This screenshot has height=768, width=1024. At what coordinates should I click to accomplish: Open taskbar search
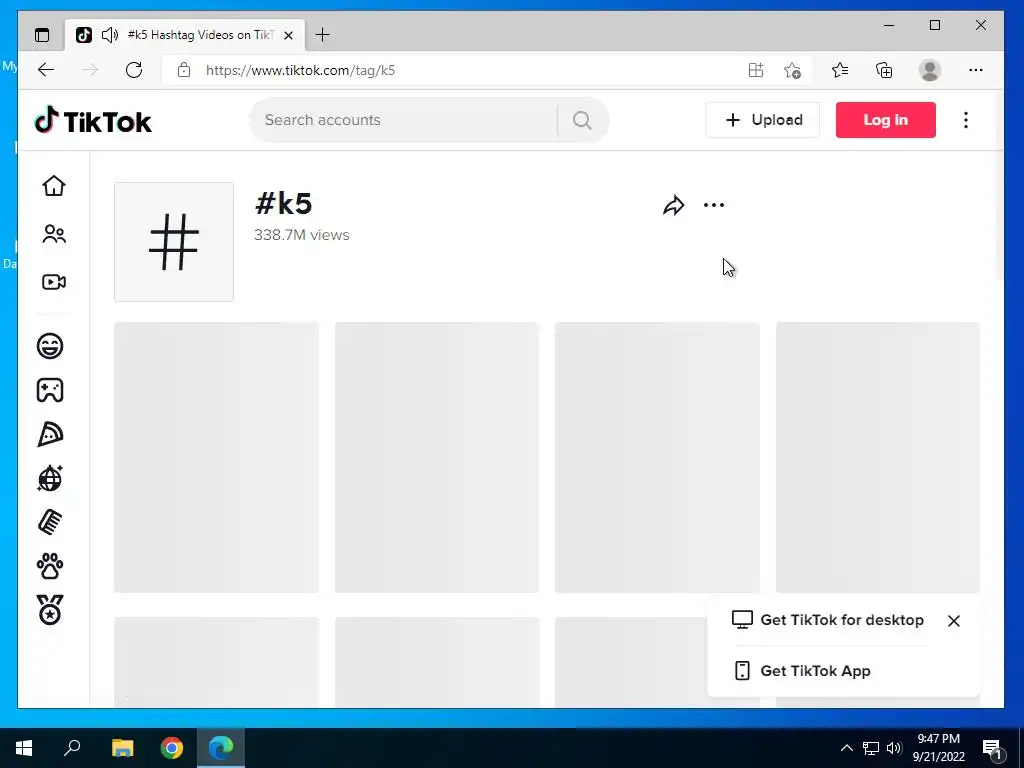[72, 748]
